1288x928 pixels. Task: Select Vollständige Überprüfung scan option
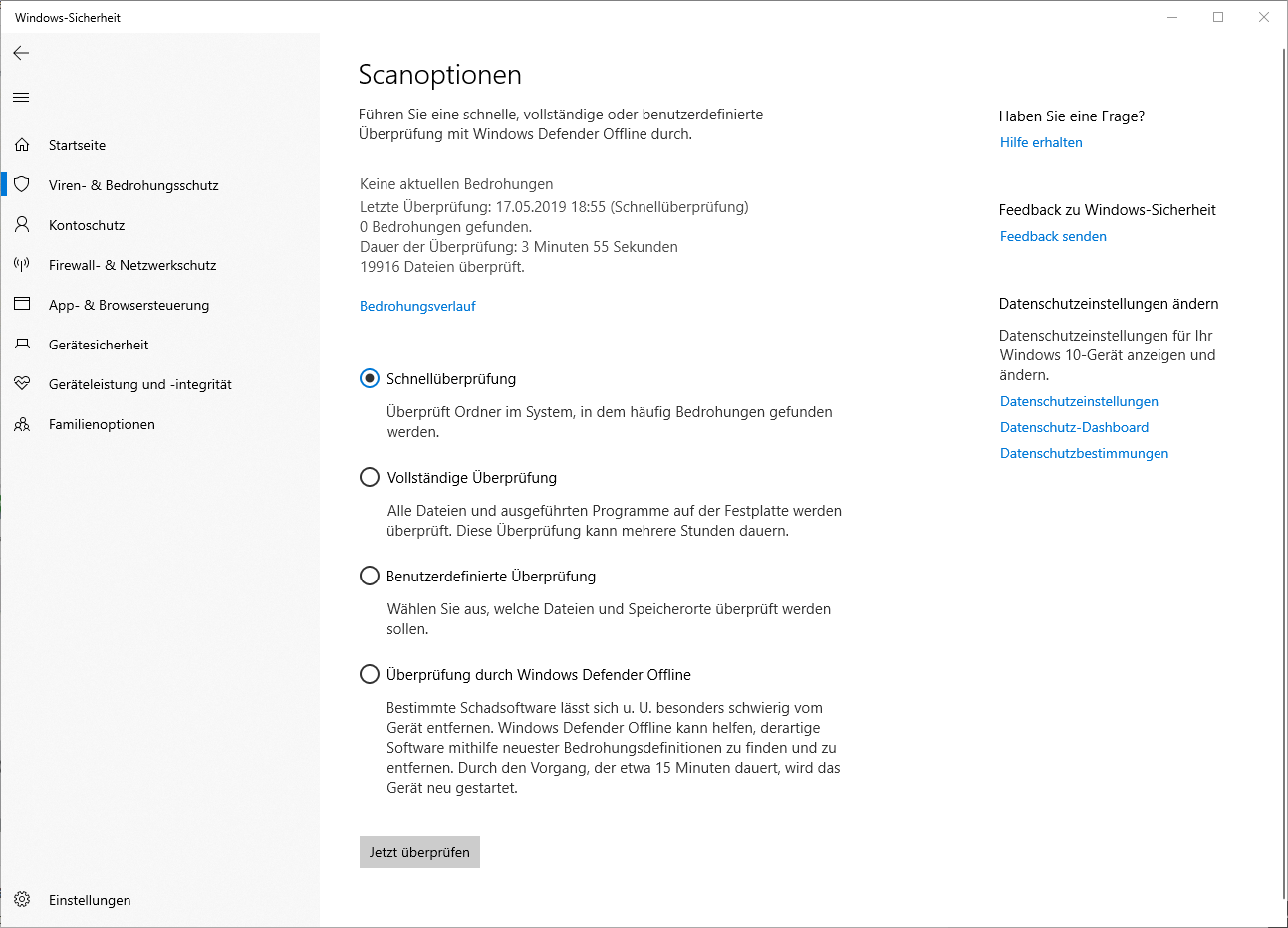click(370, 477)
